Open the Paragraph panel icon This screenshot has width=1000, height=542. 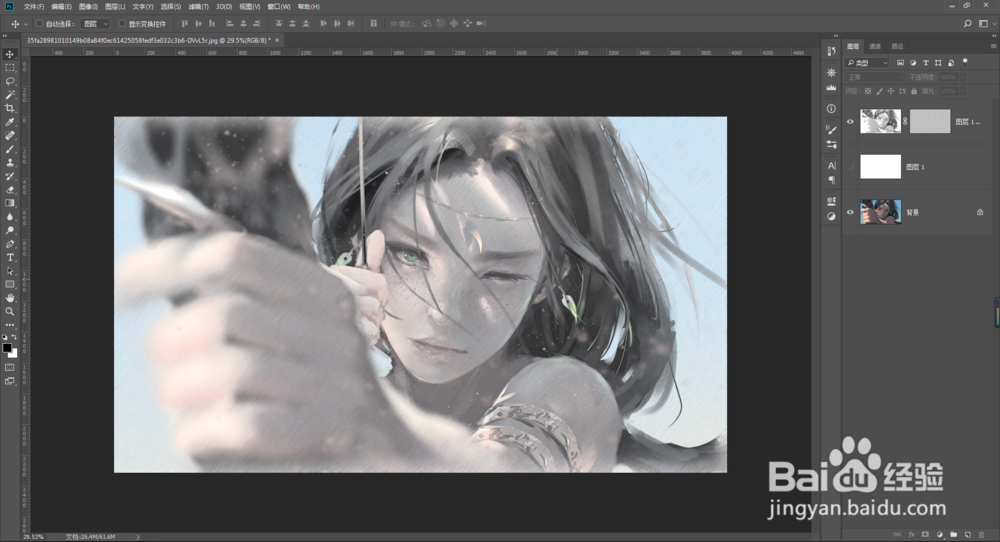(831, 180)
